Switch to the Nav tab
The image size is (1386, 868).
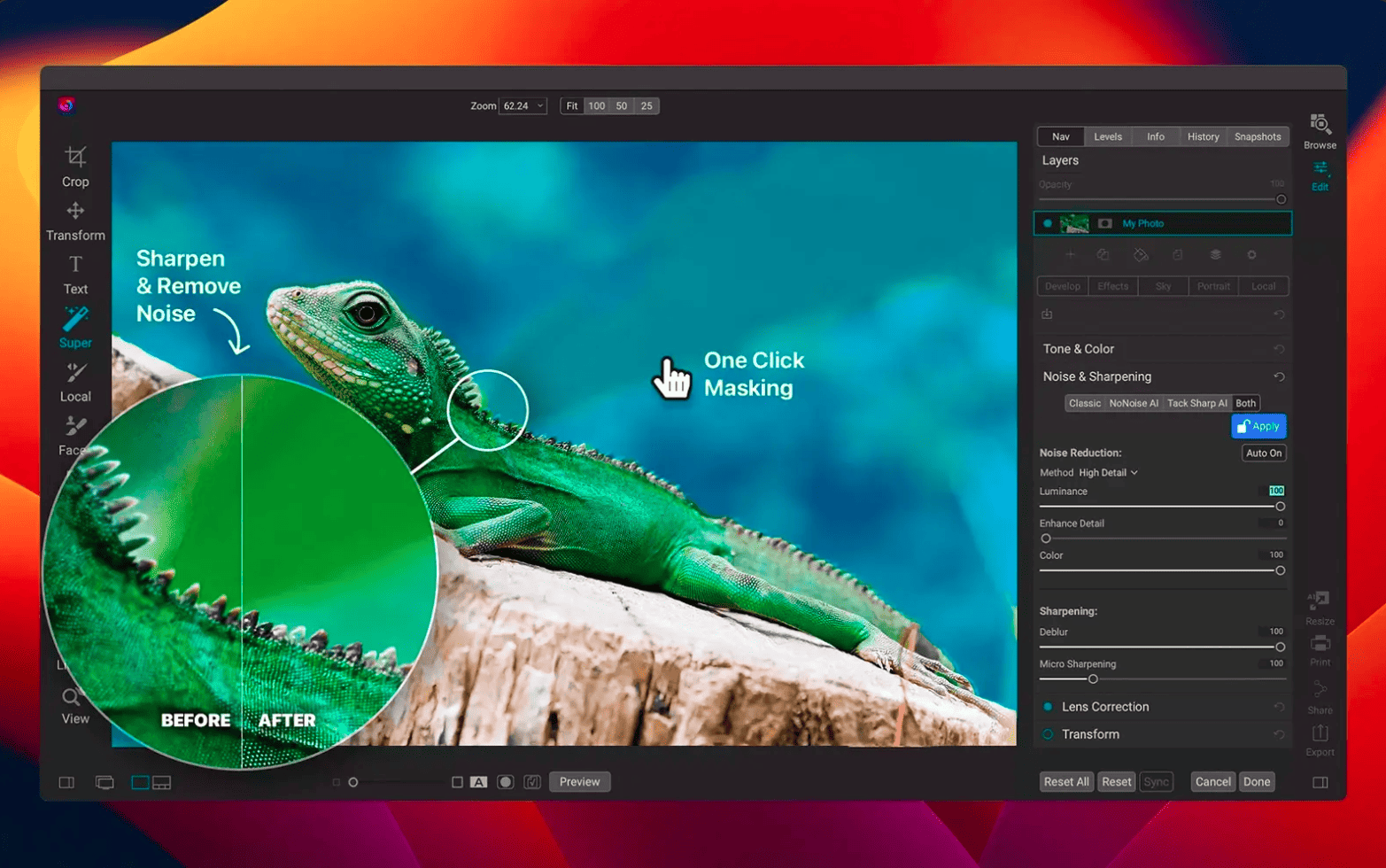[1061, 136]
